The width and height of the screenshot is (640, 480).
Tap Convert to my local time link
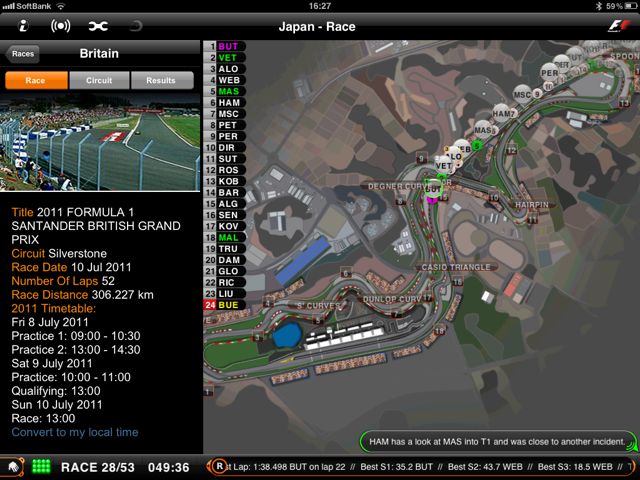click(x=75, y=432)
